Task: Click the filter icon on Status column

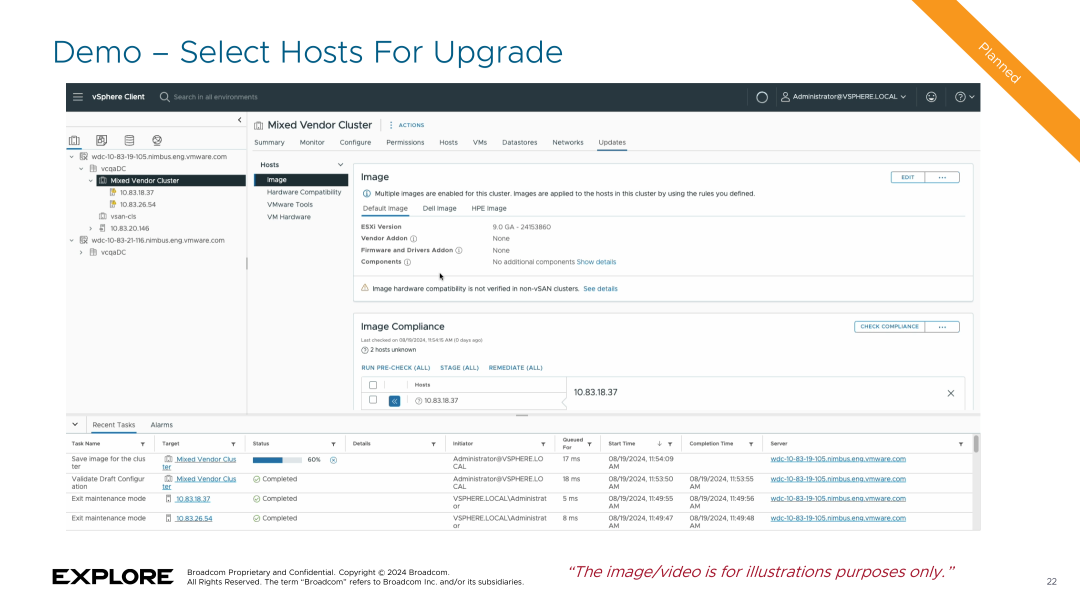Action: (x=333, y=444)
